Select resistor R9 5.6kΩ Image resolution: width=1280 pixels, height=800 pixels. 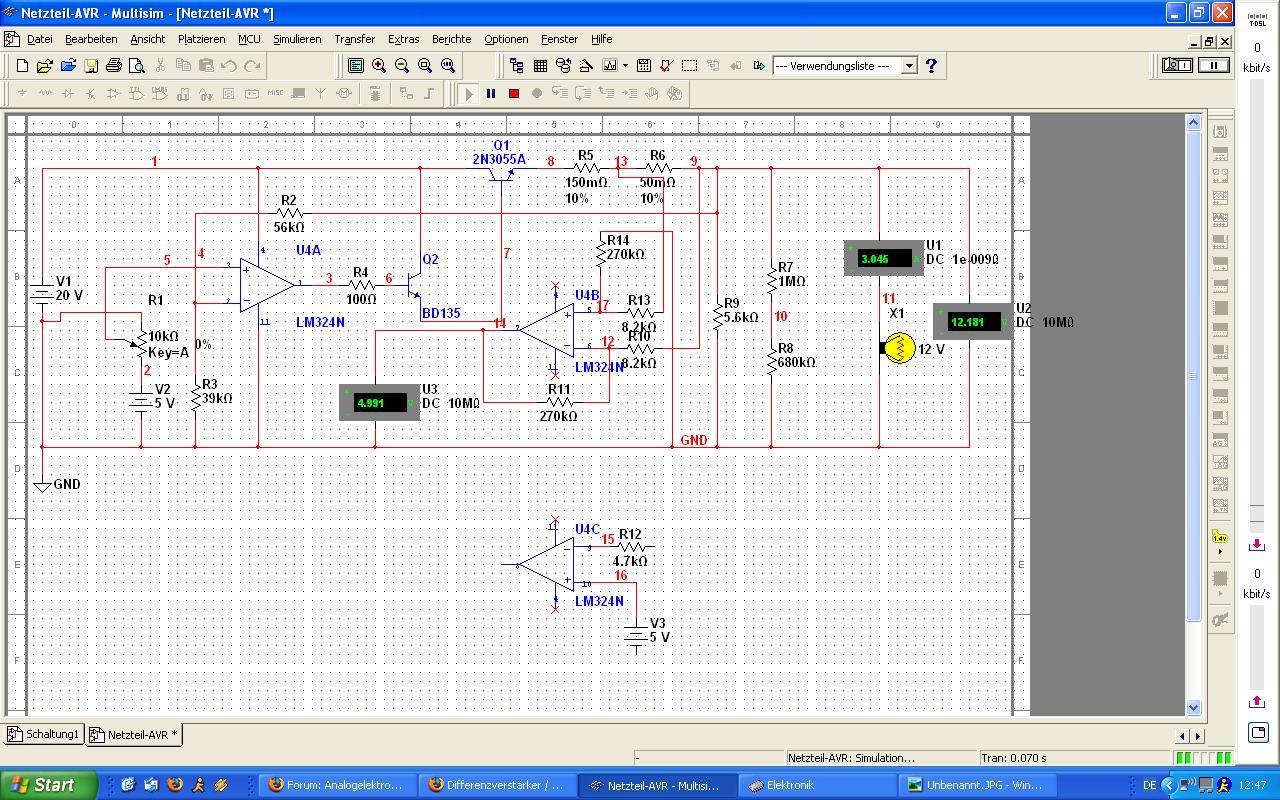pos(717,316)
